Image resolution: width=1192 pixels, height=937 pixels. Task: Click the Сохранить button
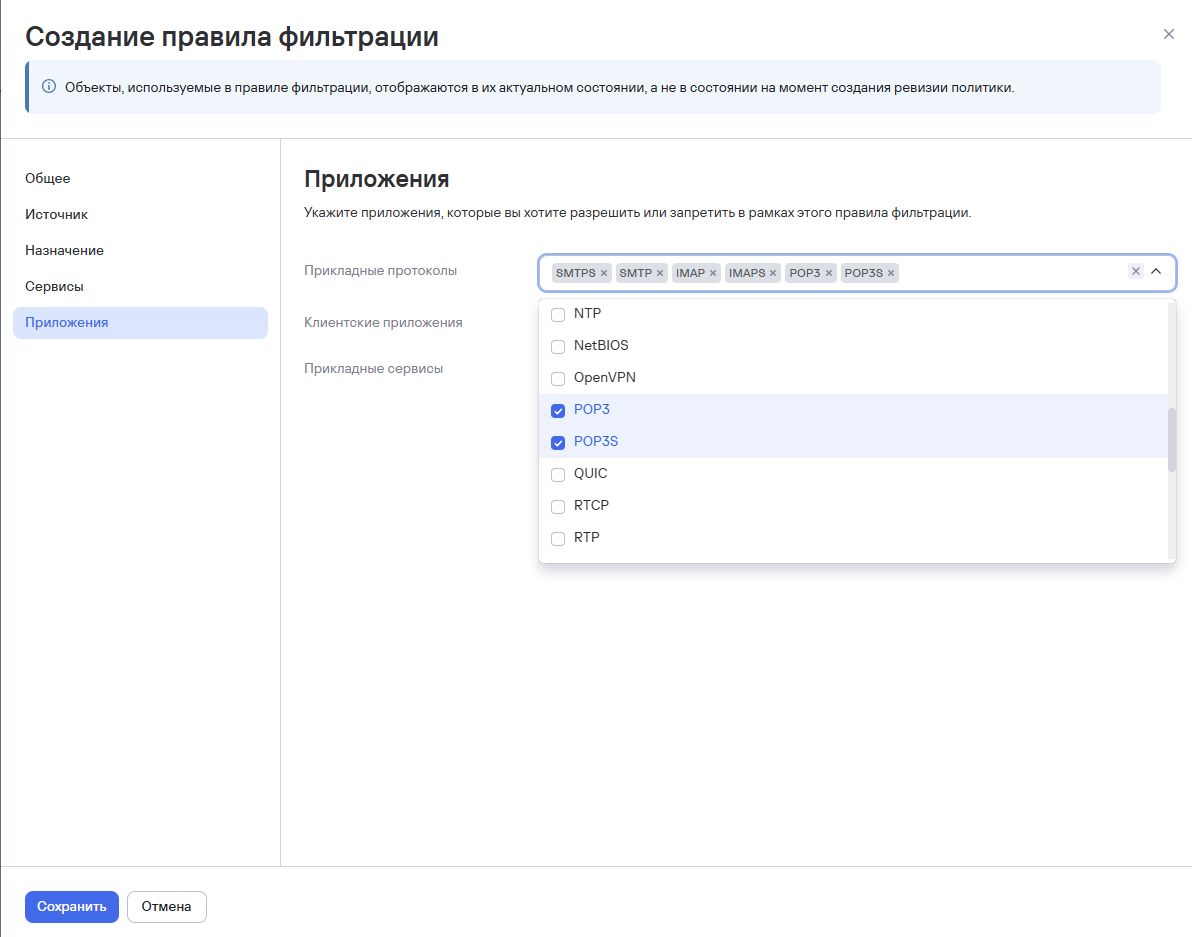(x=71, y=907)
